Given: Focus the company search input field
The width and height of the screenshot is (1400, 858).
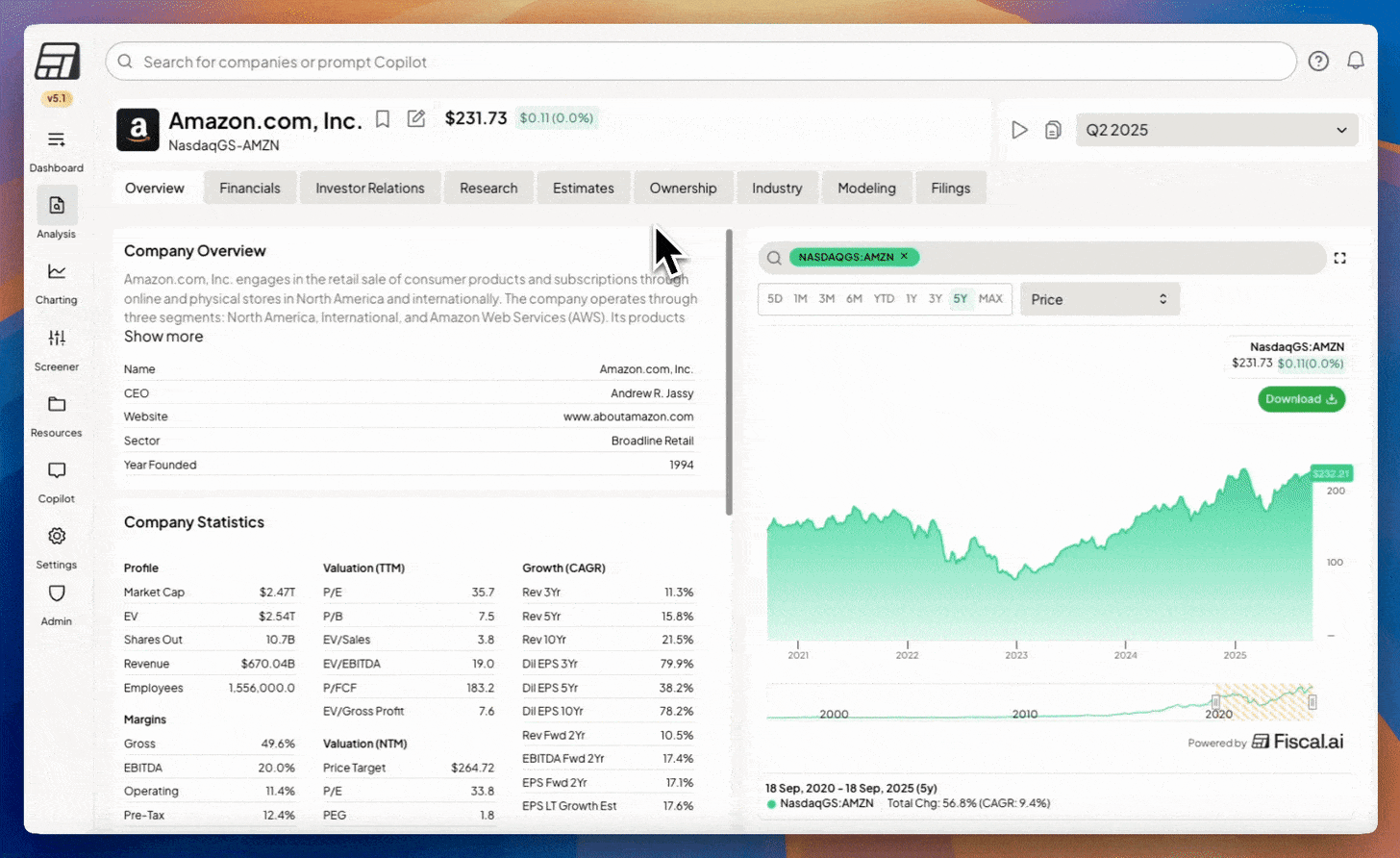Looking at the screenshot, I should click(701, 62).
